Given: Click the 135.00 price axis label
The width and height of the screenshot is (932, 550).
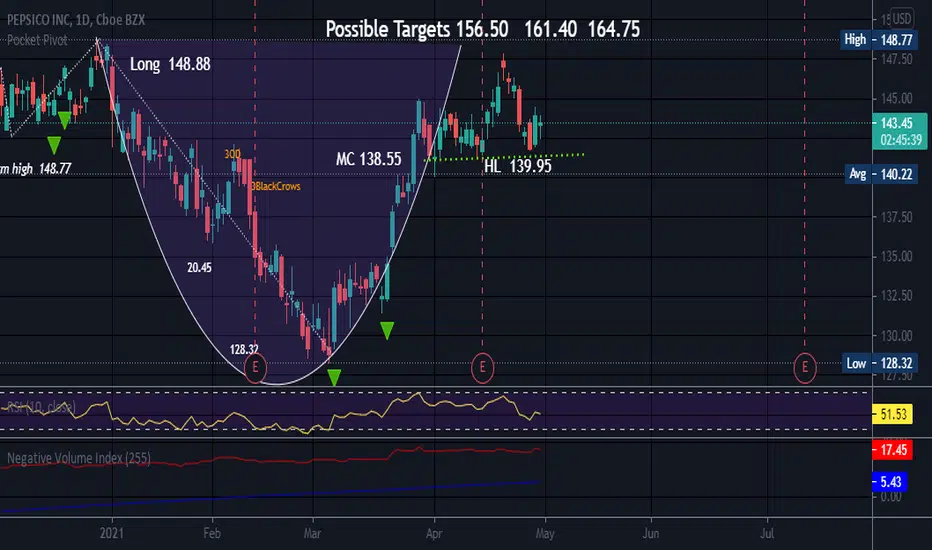Looking at the screenshot, I should point(896,256).
